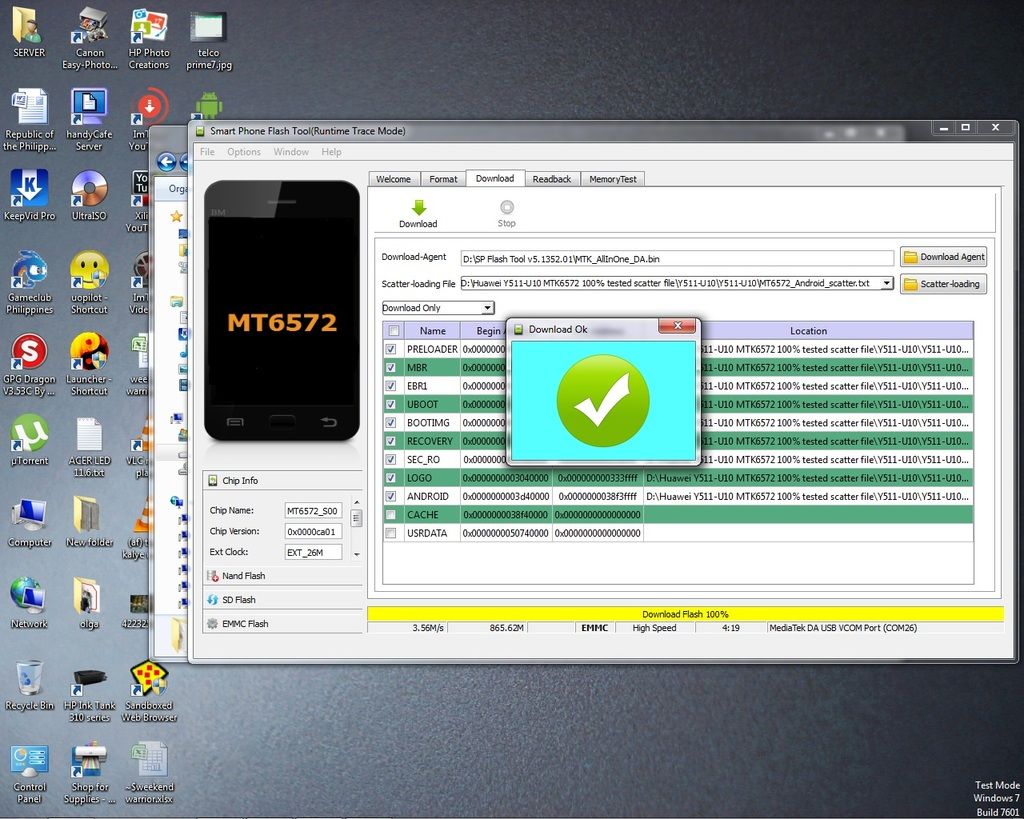Open the SD Flash panel
The image size is (1024, 819).
point(238,600)
